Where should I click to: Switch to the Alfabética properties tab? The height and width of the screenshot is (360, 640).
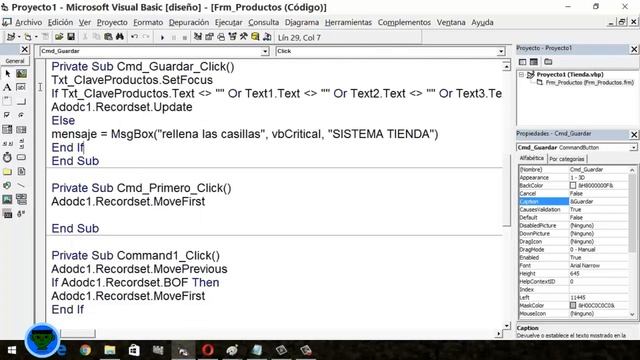pyautogui.click(x=532, y=158)
